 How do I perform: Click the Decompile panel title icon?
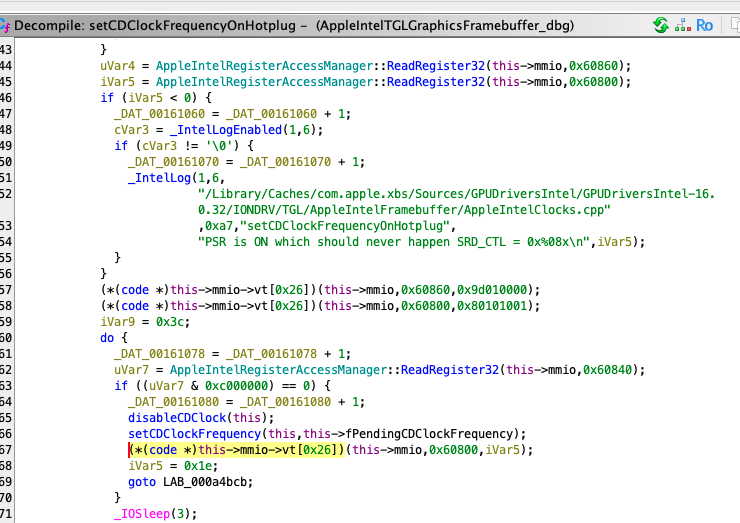[x=5, y=25]
